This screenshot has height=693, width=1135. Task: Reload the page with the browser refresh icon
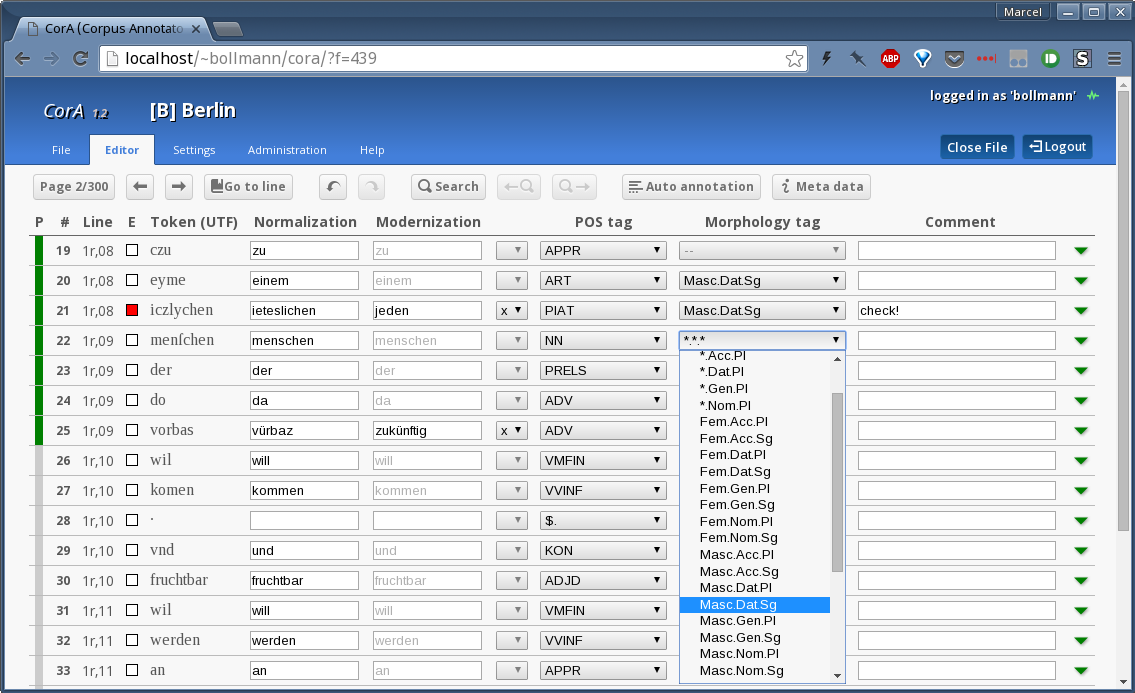81,59
